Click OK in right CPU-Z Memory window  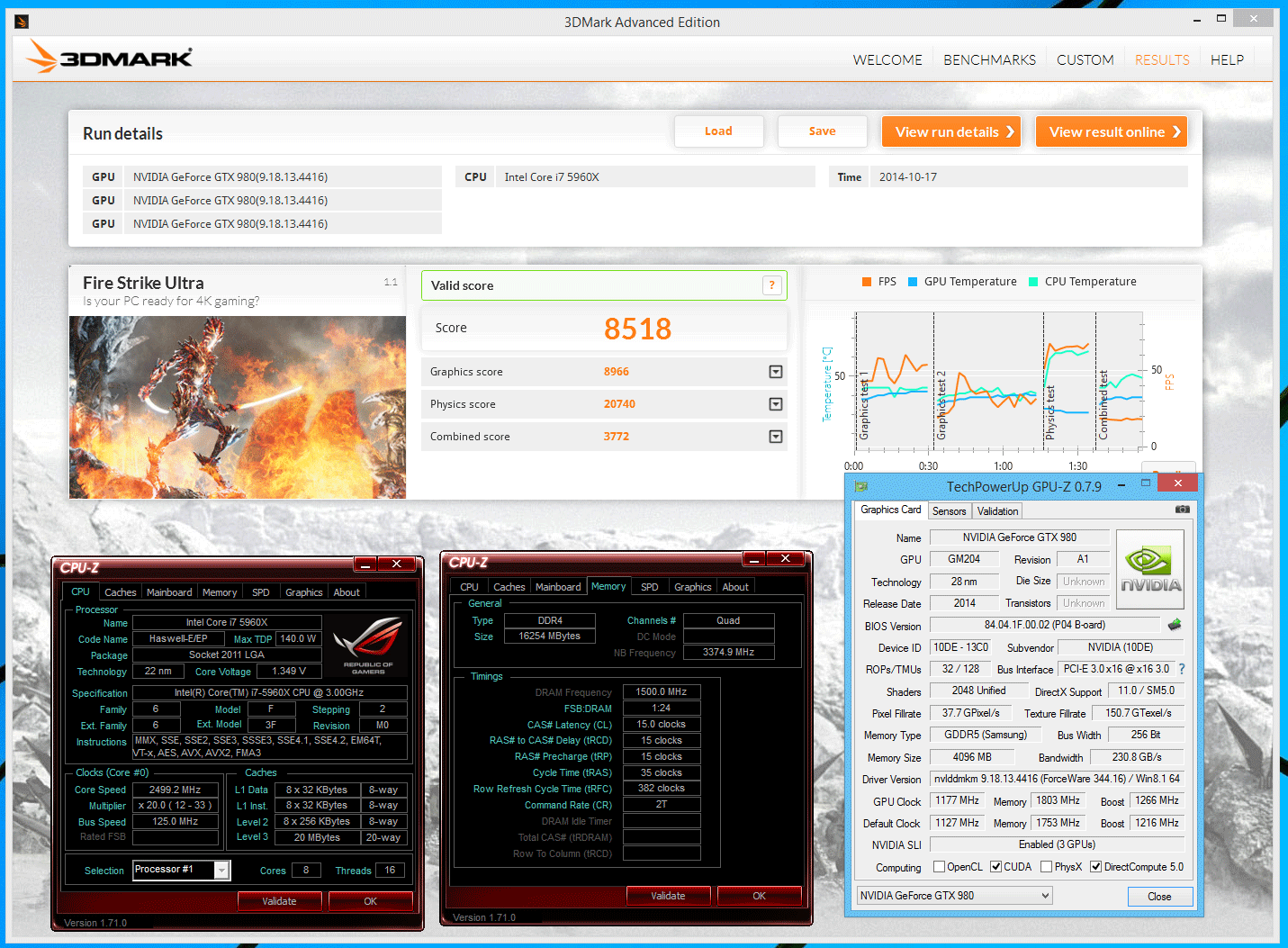[x=759, y=896]
